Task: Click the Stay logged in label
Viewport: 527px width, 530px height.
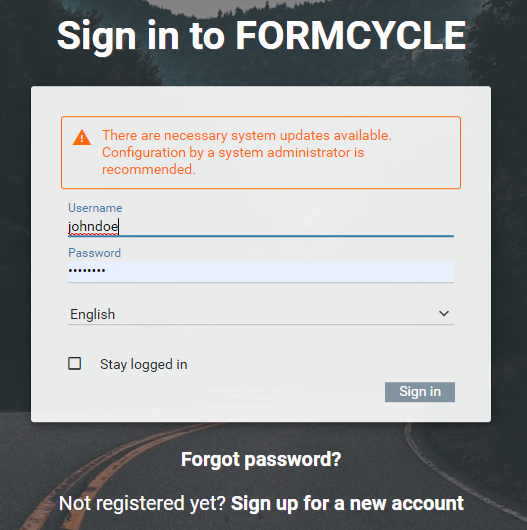Action: pos(143,364)
